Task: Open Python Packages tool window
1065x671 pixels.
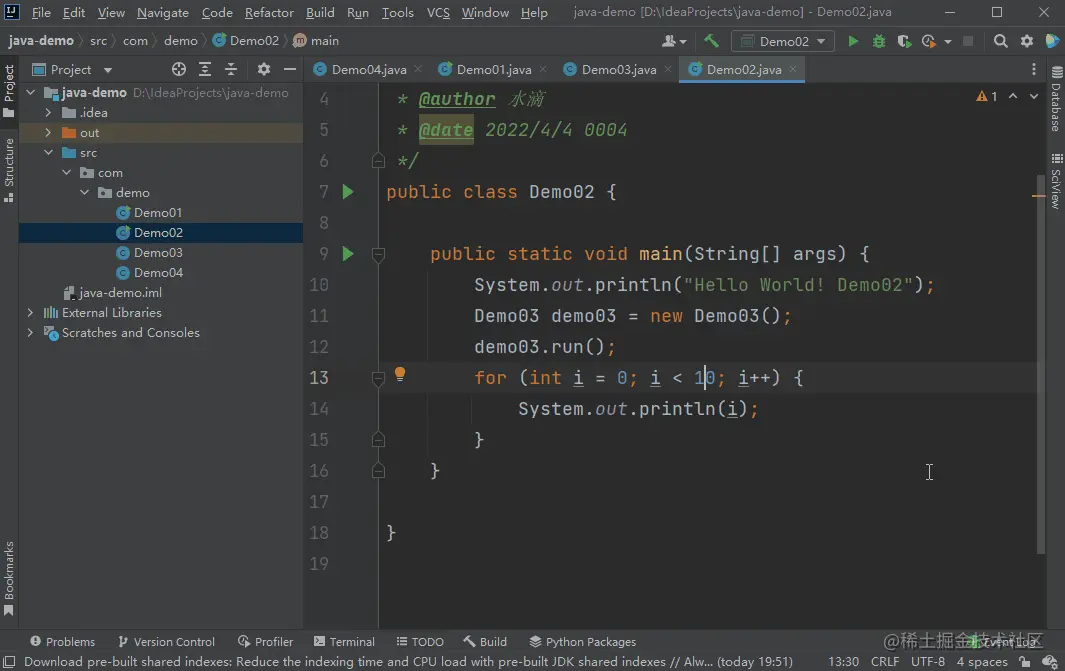Action: coord(583,642)
